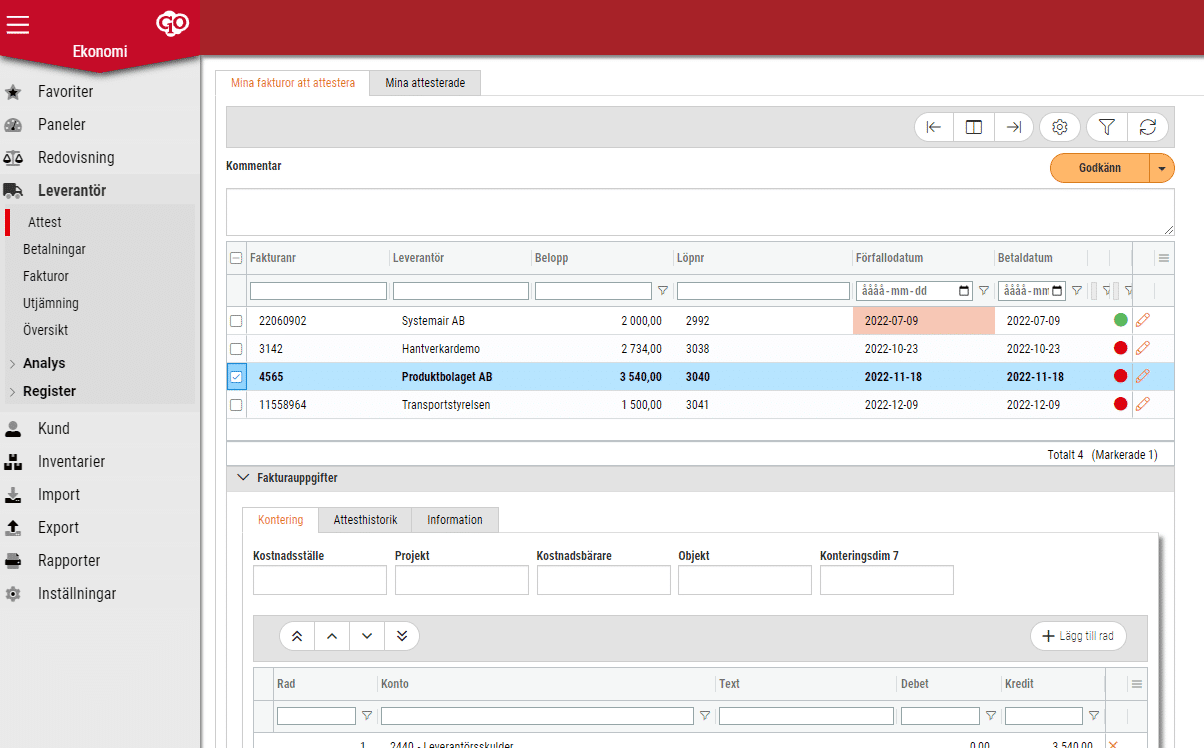This screenshot has width=1204, height=748.
Task: Open the hamburger menu at top left
Action: tap(18, 26)
